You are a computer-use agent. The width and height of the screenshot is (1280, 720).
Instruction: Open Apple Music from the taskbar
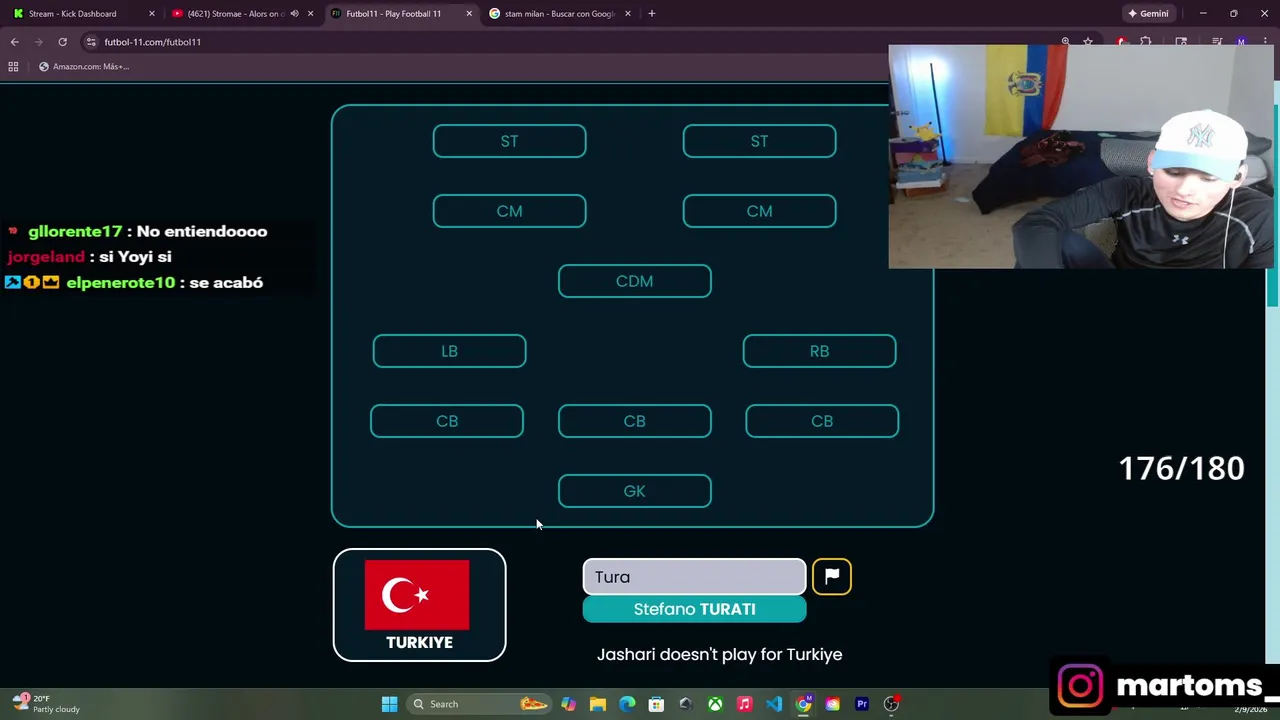point(744,704)
